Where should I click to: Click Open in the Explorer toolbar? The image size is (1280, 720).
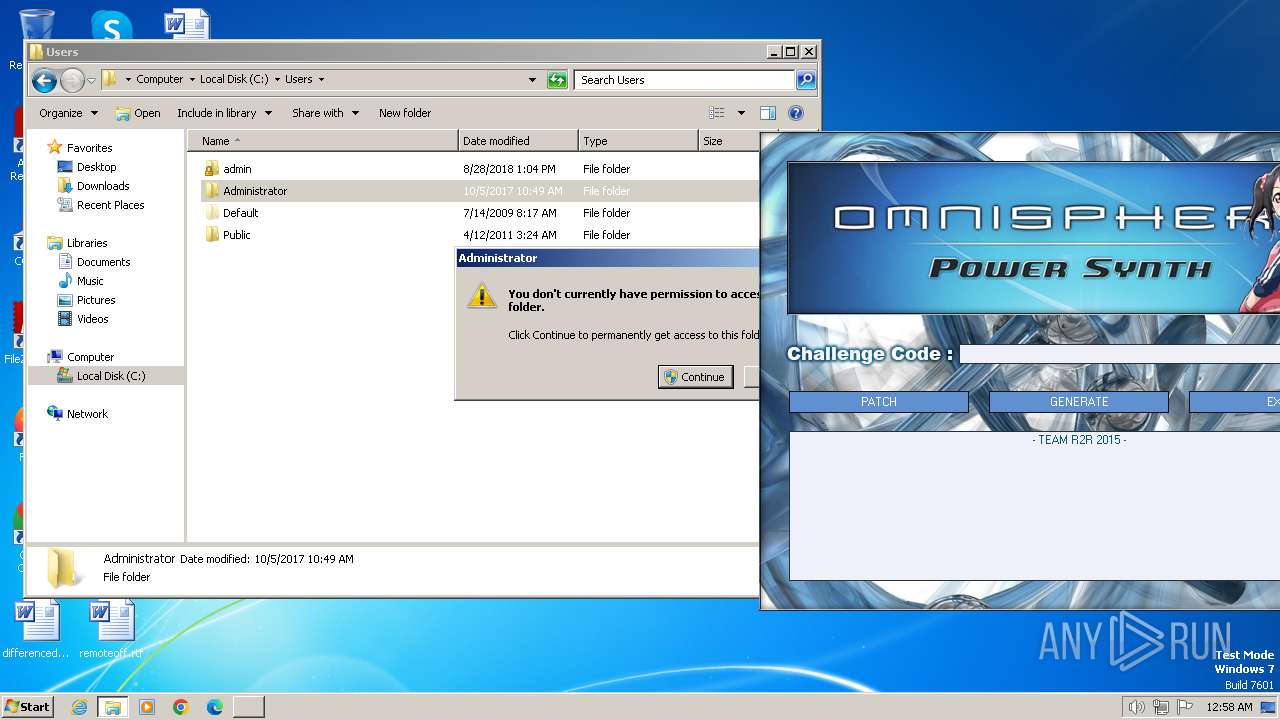click(138, 113)
